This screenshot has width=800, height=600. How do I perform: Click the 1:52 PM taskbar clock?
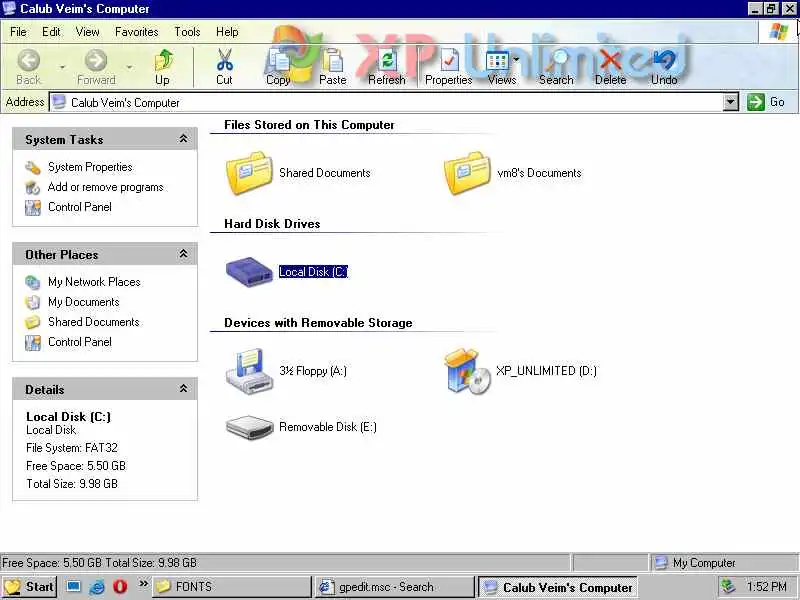point(766,587)
